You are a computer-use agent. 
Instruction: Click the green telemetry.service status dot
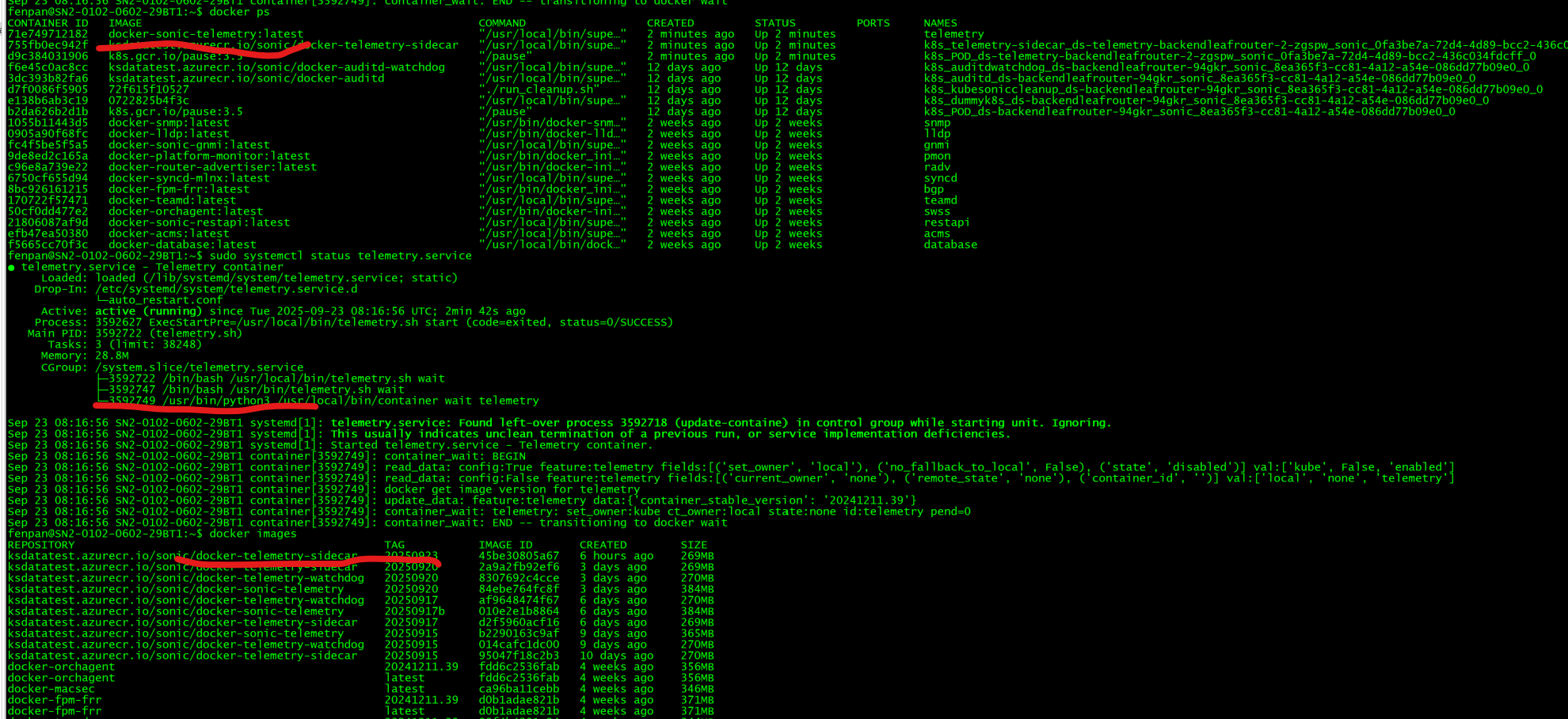11,268
